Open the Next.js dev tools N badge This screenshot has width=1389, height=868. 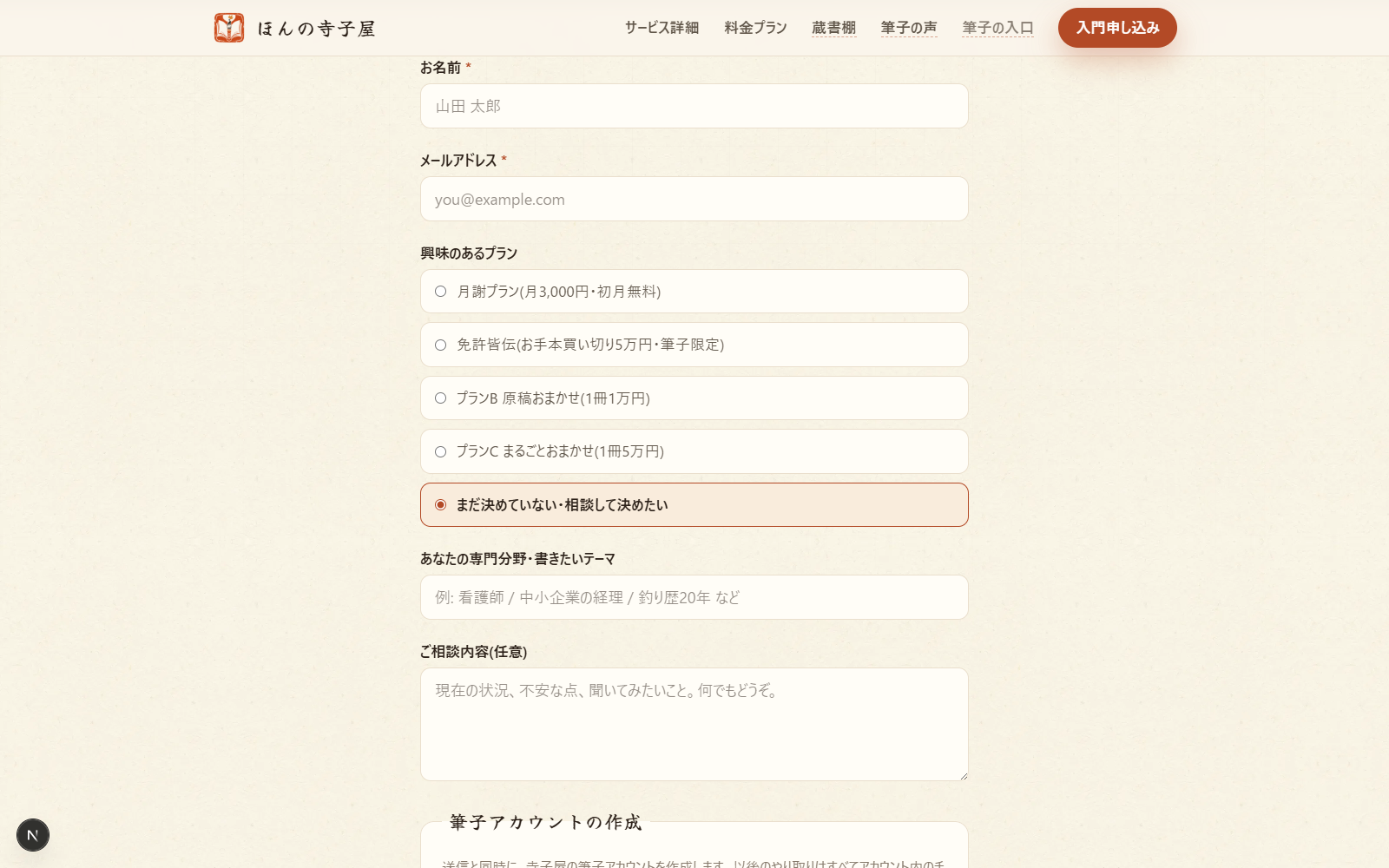point(33,835)
